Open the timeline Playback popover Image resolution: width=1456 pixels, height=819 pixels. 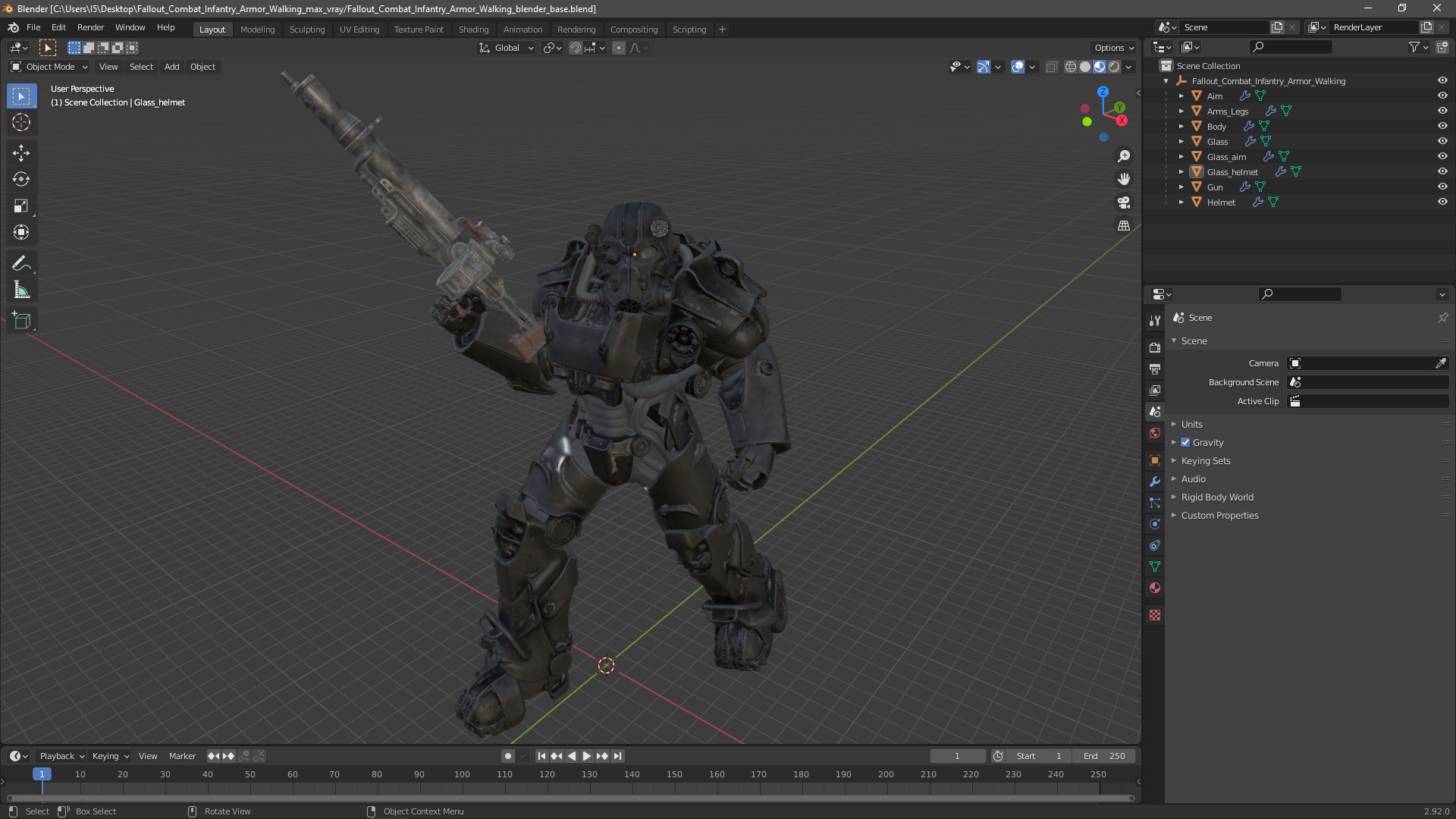(61, 756)
